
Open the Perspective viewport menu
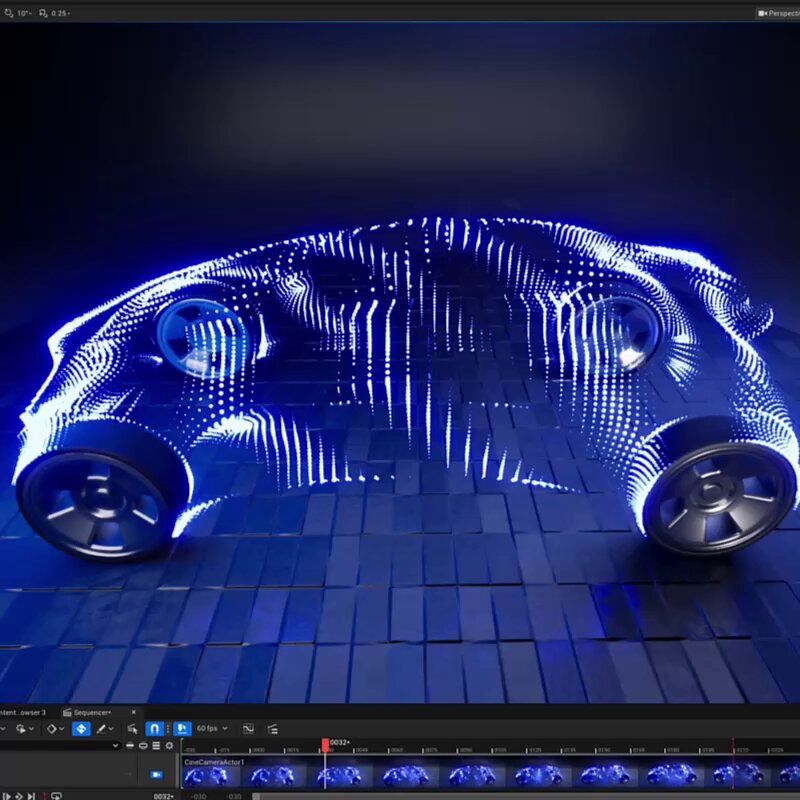[778, 13]
